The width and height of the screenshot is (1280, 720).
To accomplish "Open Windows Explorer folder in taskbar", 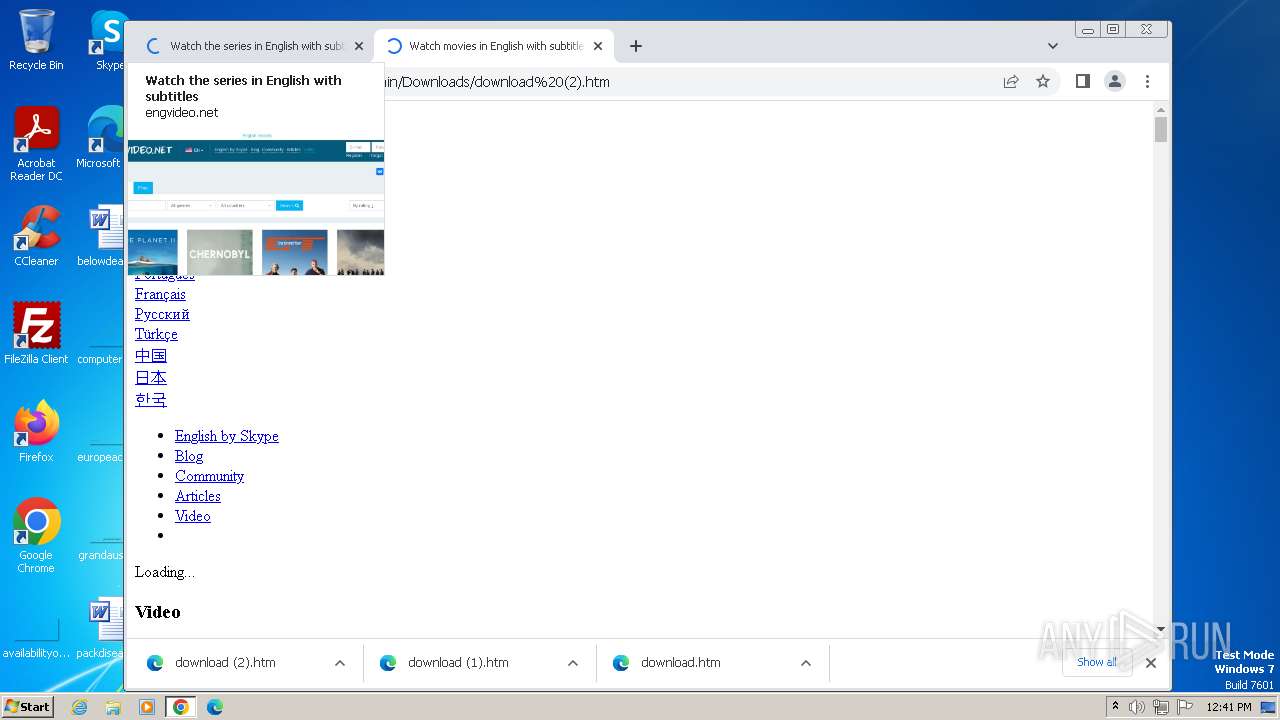I will tap(113, 707).
